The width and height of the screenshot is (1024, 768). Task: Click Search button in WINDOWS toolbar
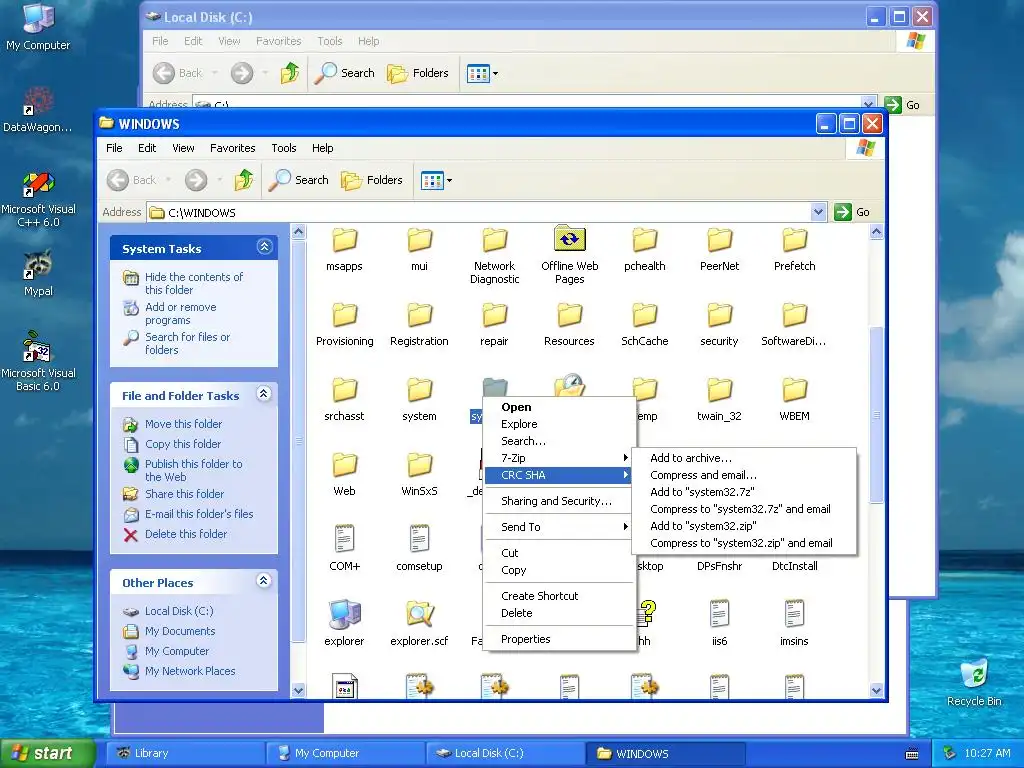click(298, 180)
